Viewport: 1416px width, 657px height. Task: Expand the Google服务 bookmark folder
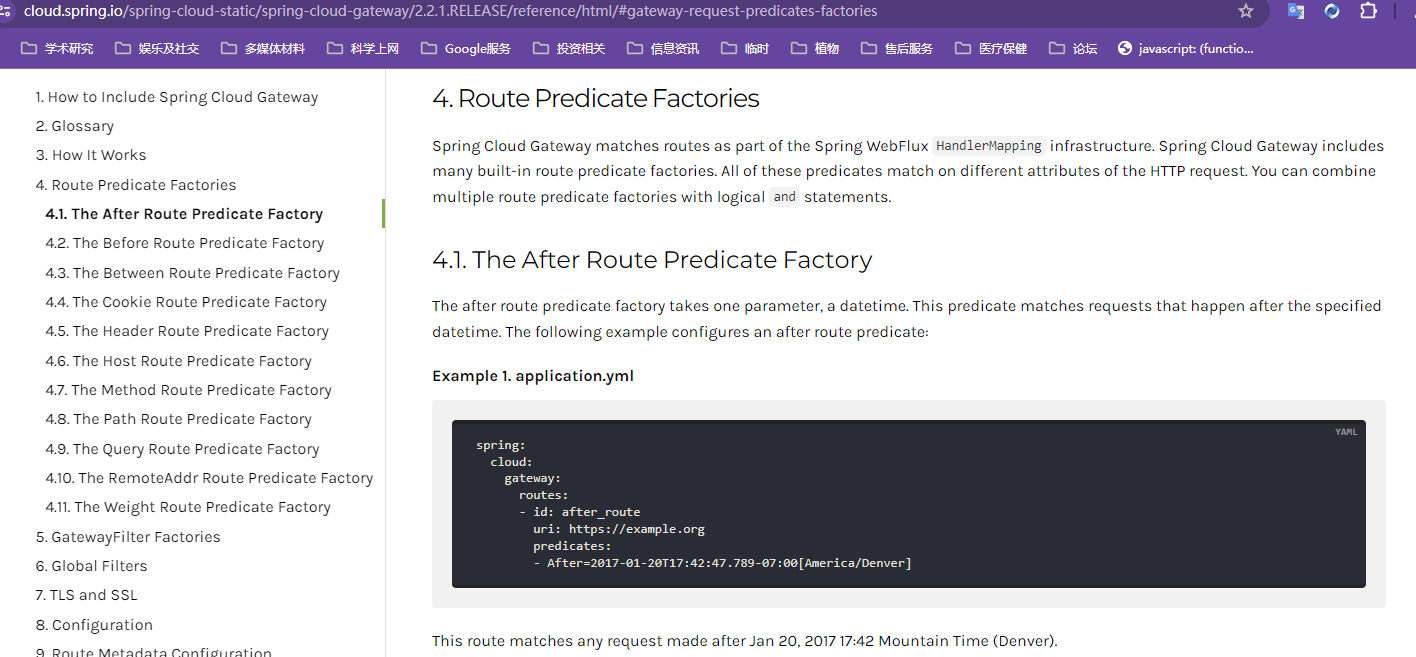pos(466,48)
